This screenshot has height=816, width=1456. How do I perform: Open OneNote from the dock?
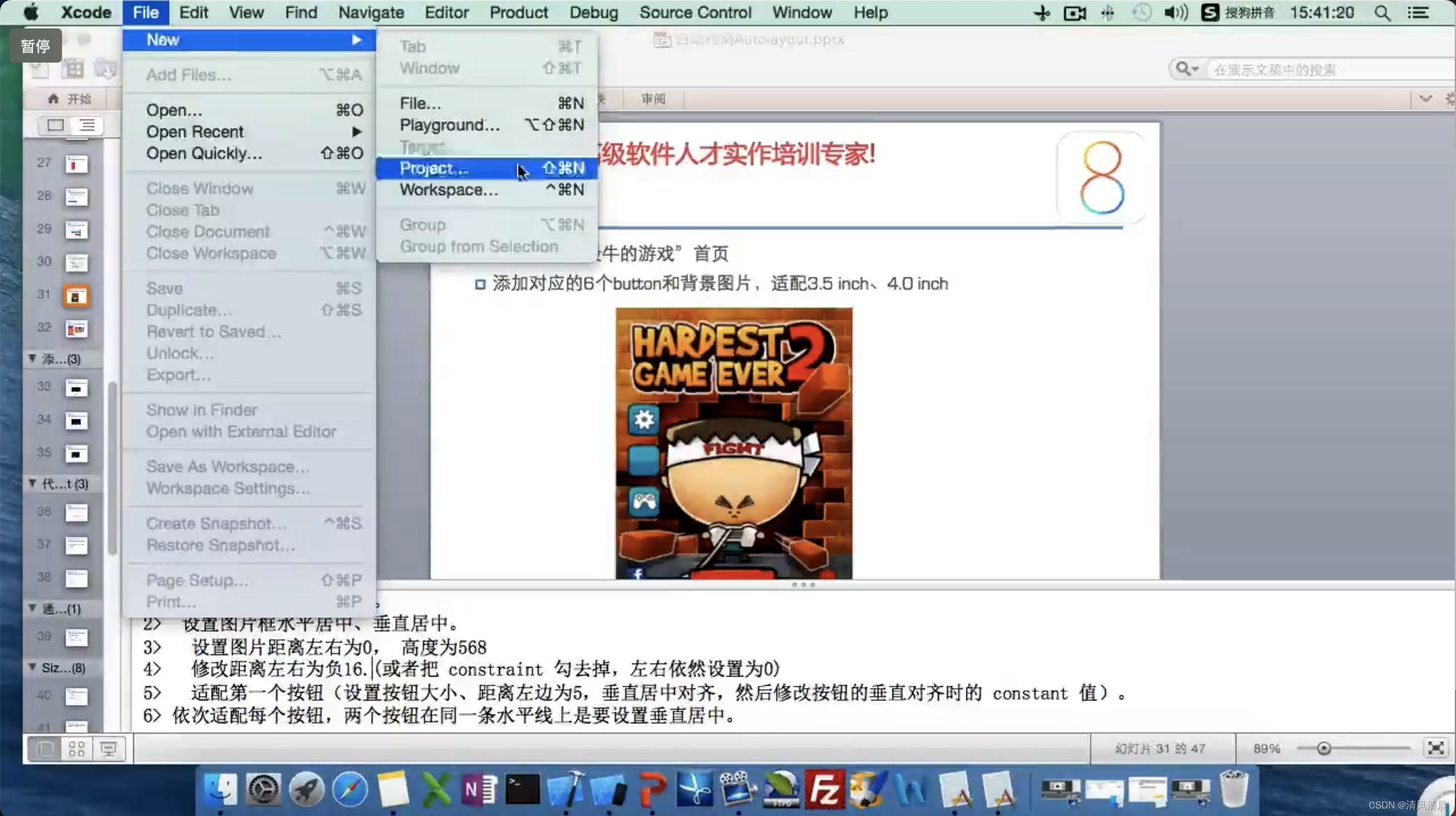[479, 789]
